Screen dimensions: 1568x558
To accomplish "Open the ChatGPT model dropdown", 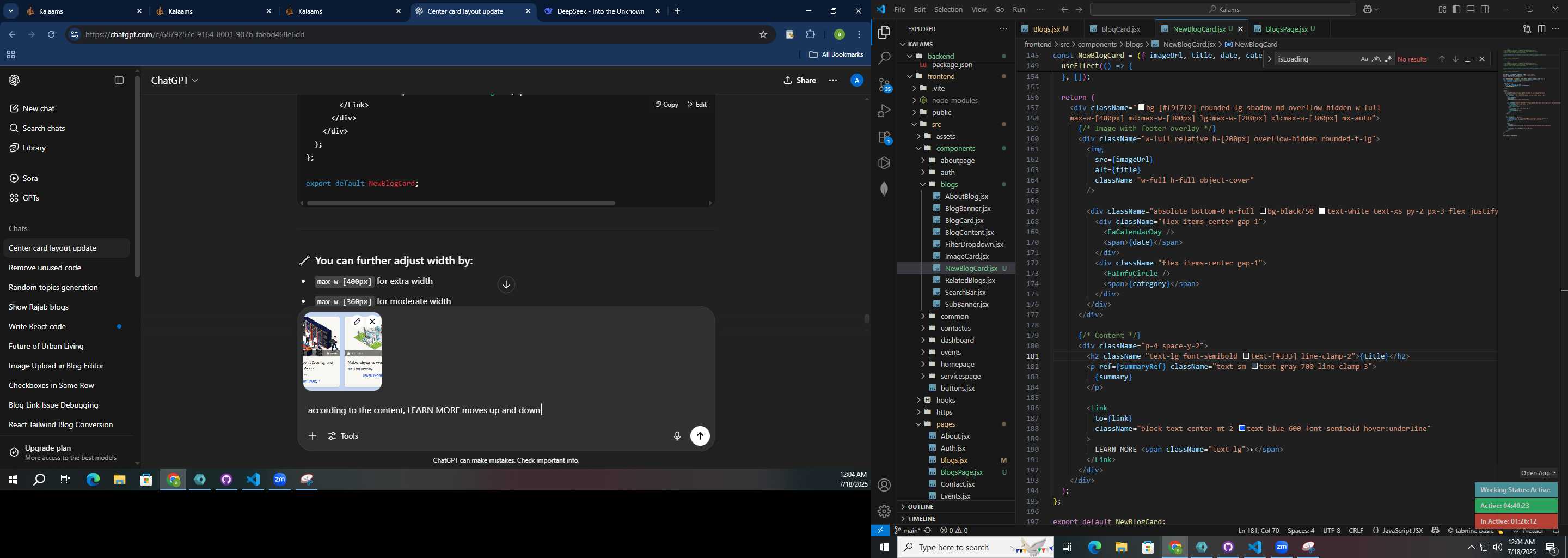I will (x=175, y=81).
